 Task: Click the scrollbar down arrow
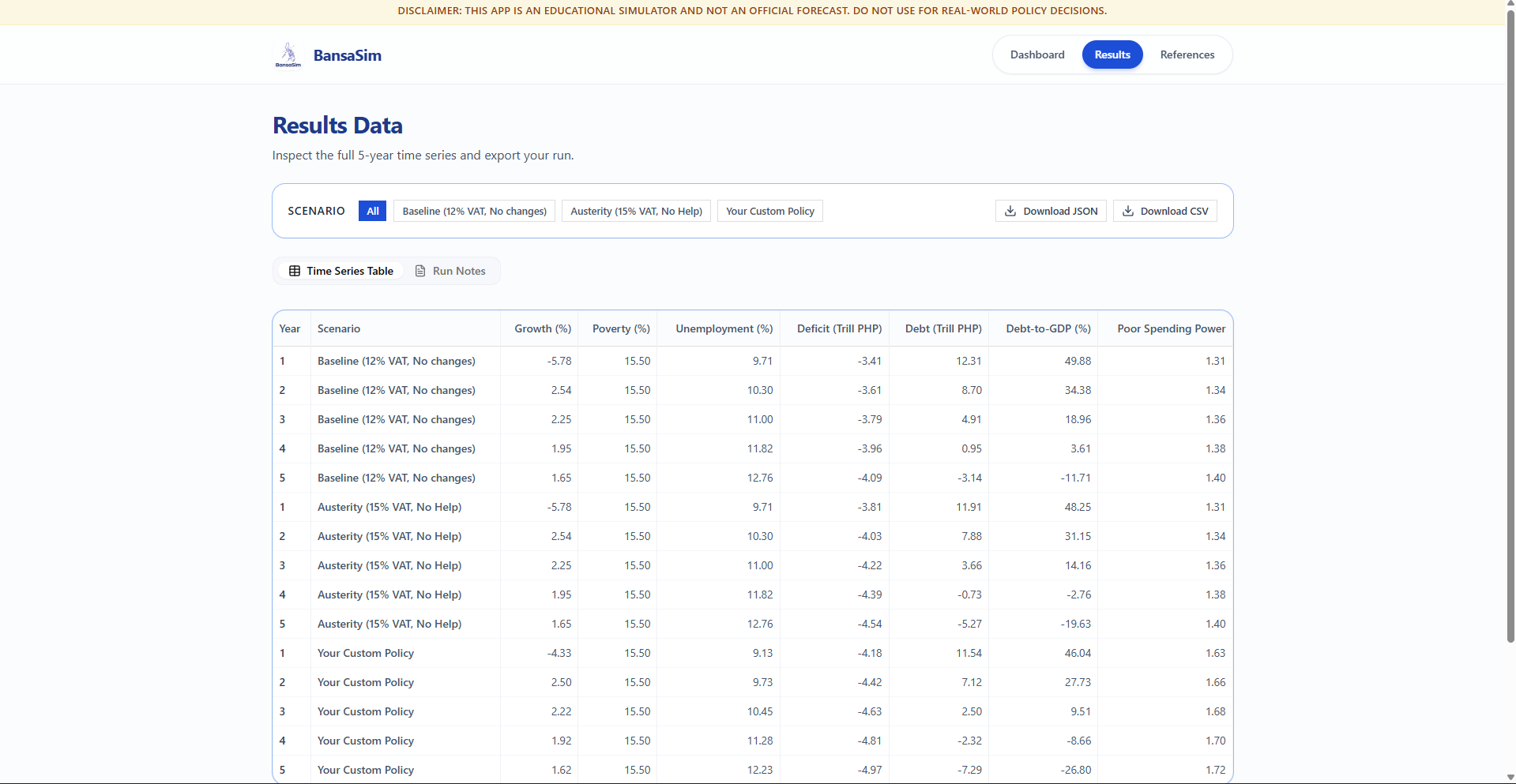click(x=1510, y=778)
